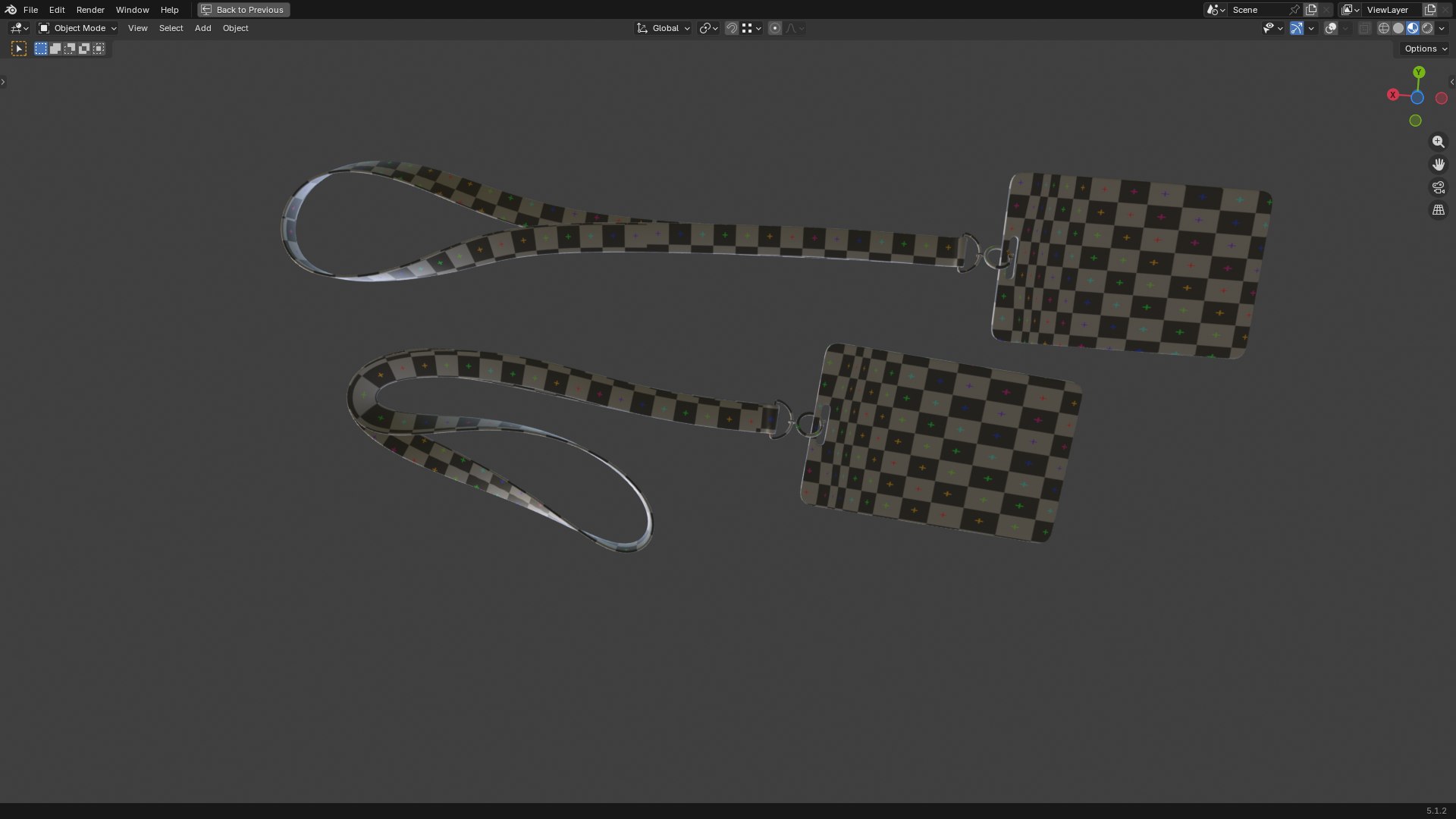Click the Blender logo icon
This screenshot has width=1456, height=819.
click(11, 10)
